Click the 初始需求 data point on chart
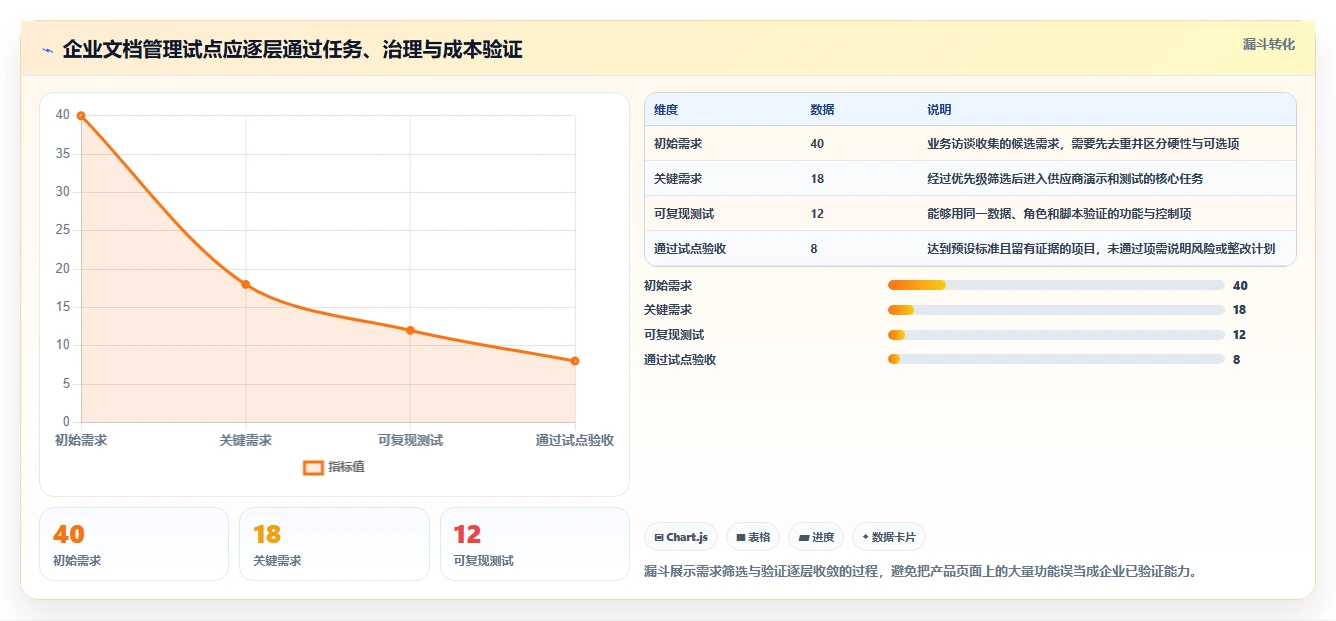The image size is (1336, 621). tap(81, 116)
